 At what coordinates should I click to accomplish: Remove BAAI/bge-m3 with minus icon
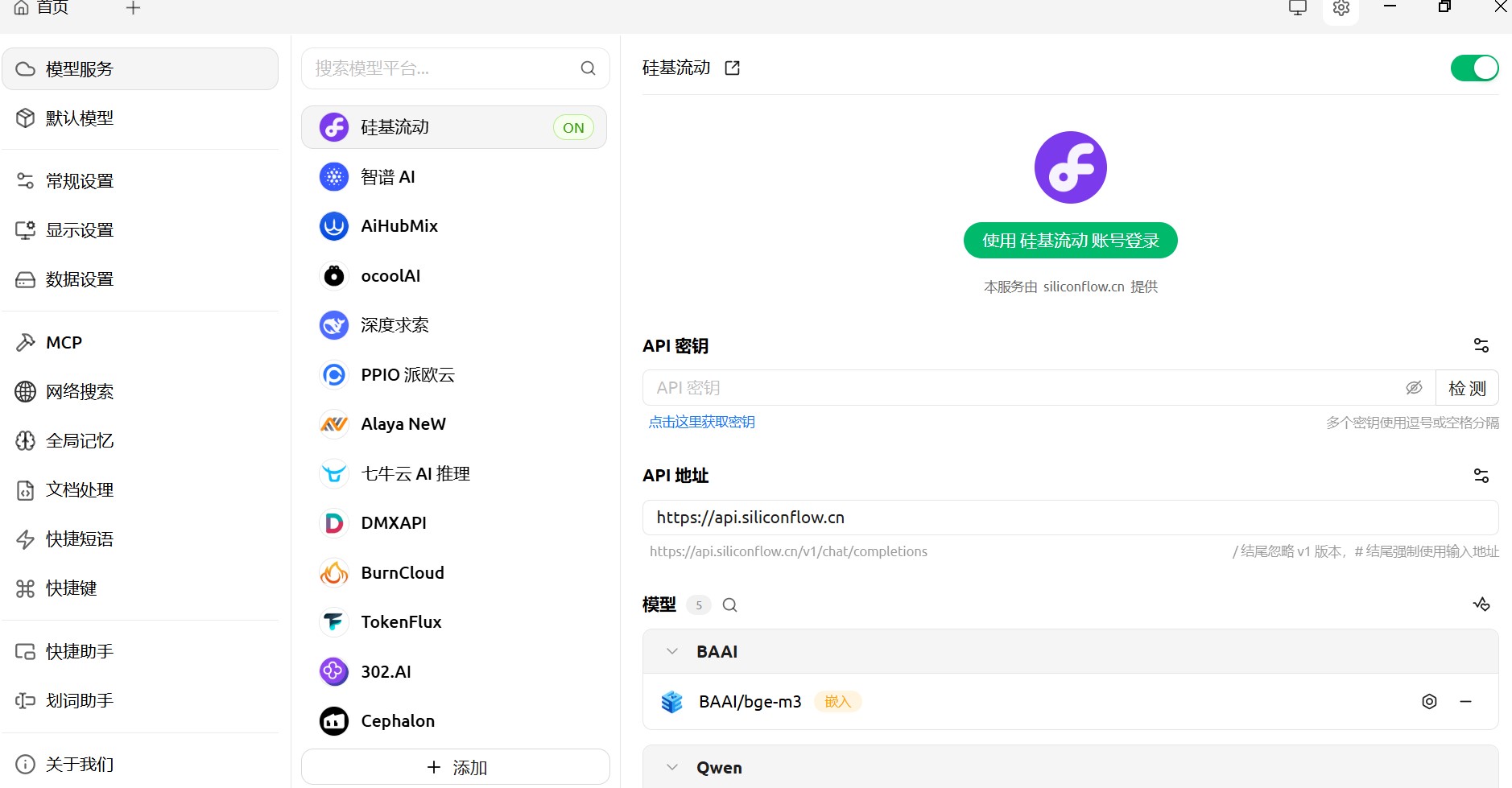pos(1465,702)
